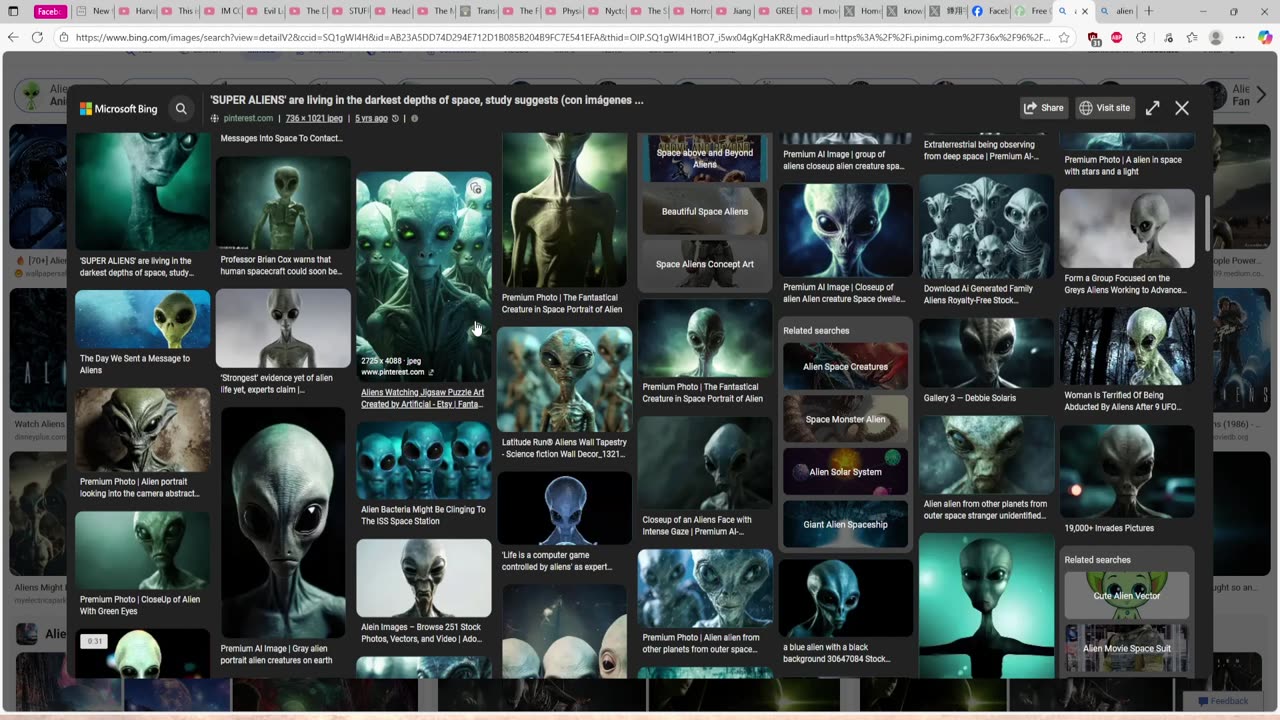Screen dimensions: 1280x720
Task: Switch to the Horror tab
Action: (691, 11)
